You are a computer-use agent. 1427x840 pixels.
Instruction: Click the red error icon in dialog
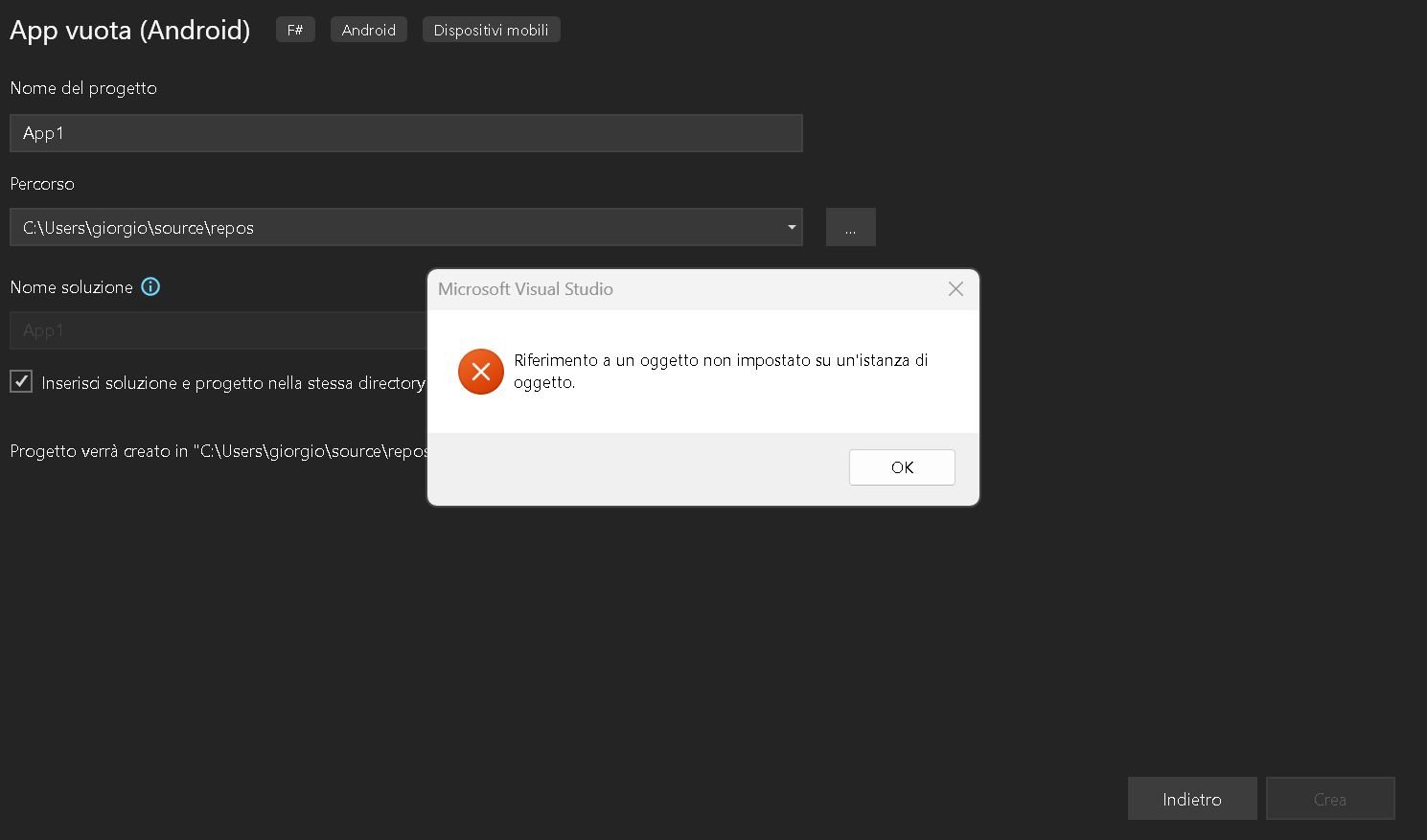[x=481, y=372]
